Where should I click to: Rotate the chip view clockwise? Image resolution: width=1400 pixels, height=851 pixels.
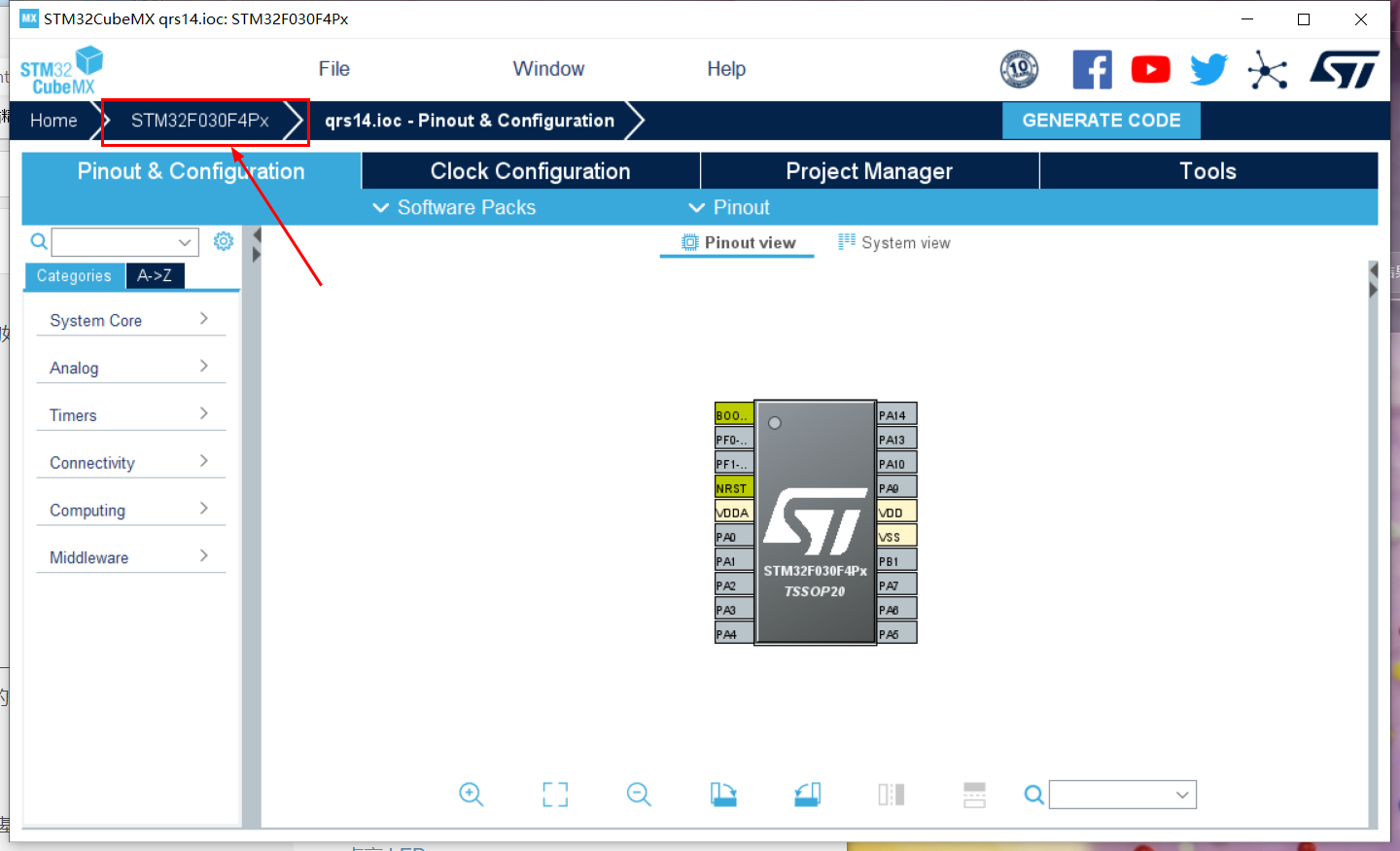tap(723, 795)
